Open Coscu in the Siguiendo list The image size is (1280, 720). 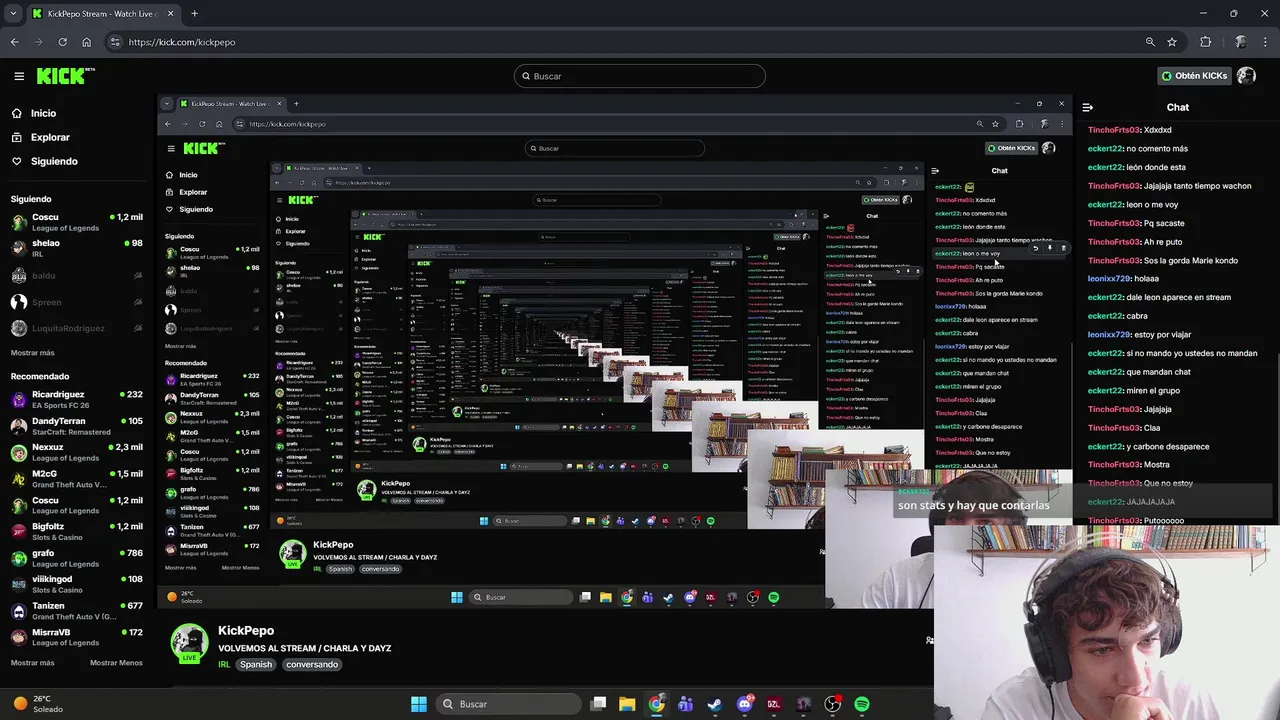[77, 222]
